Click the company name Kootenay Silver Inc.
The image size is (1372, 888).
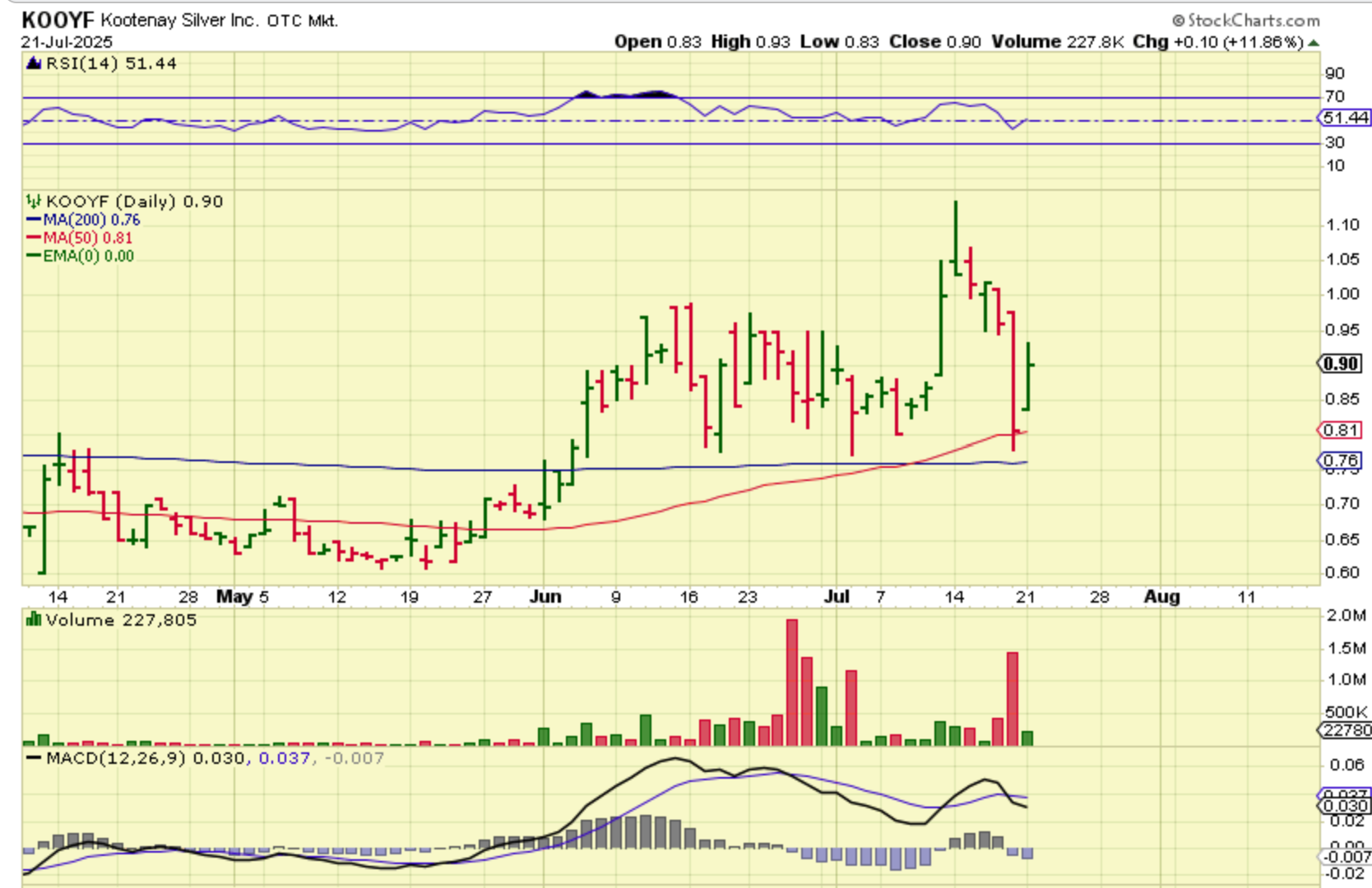(x=179, y=20)
